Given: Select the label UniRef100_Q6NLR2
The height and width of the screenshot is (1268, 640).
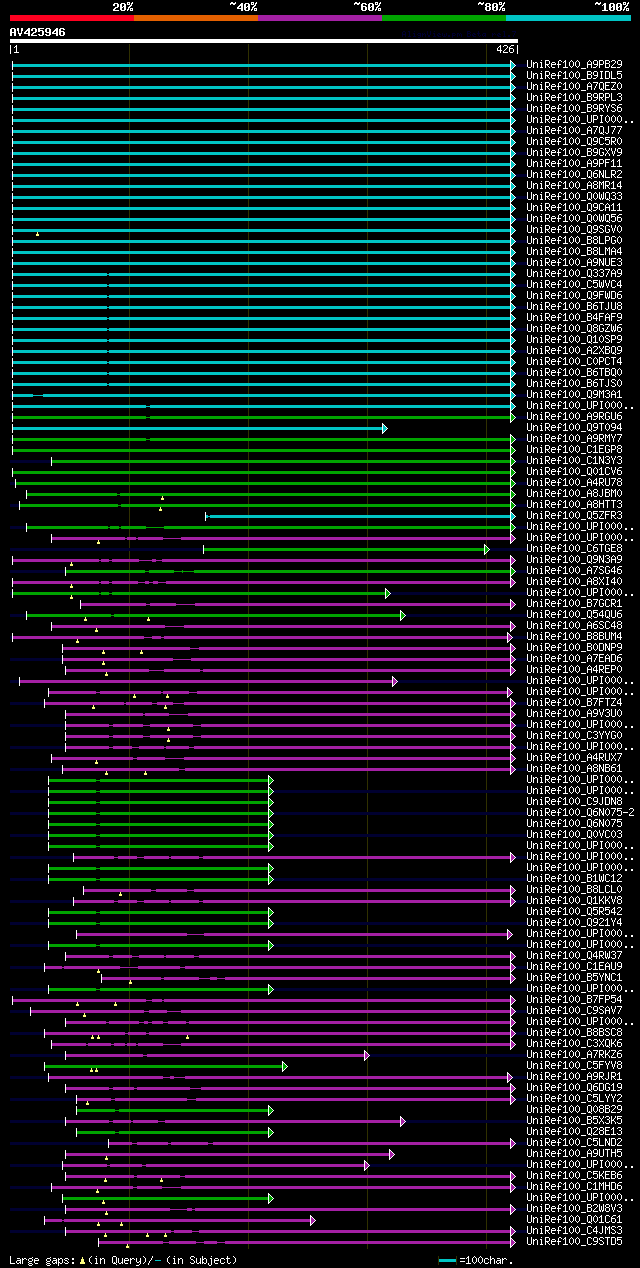Looking at the screenshot, I should pyautogui.click(x=574, y=175).
